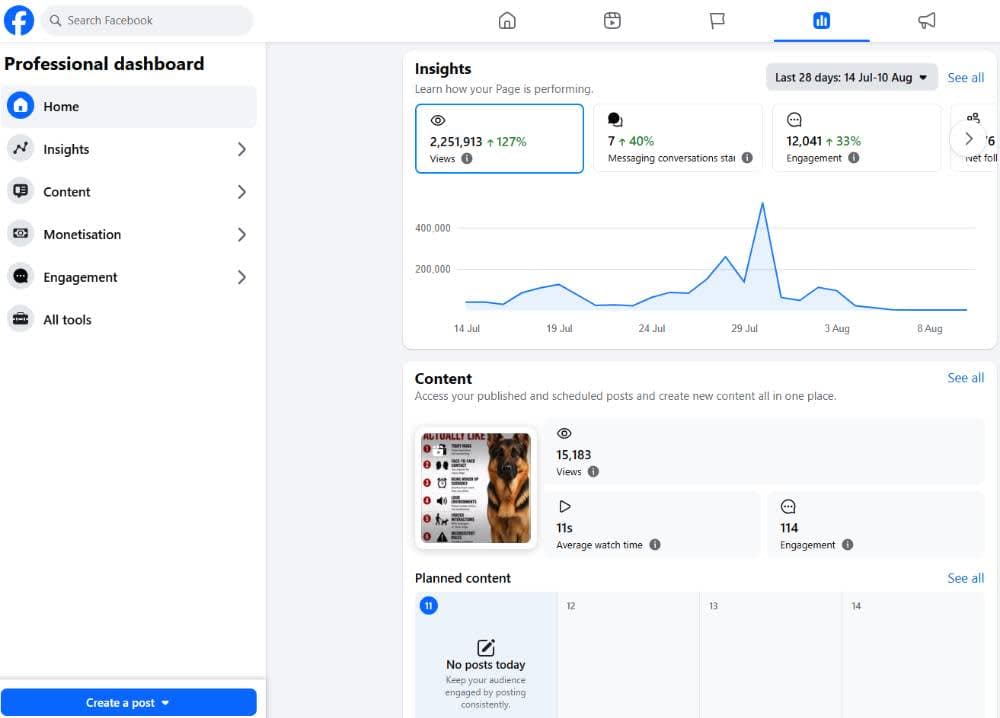Expand the Content sidebar chevron
The image size is (1000, 718).
click(x=242, y=192)
